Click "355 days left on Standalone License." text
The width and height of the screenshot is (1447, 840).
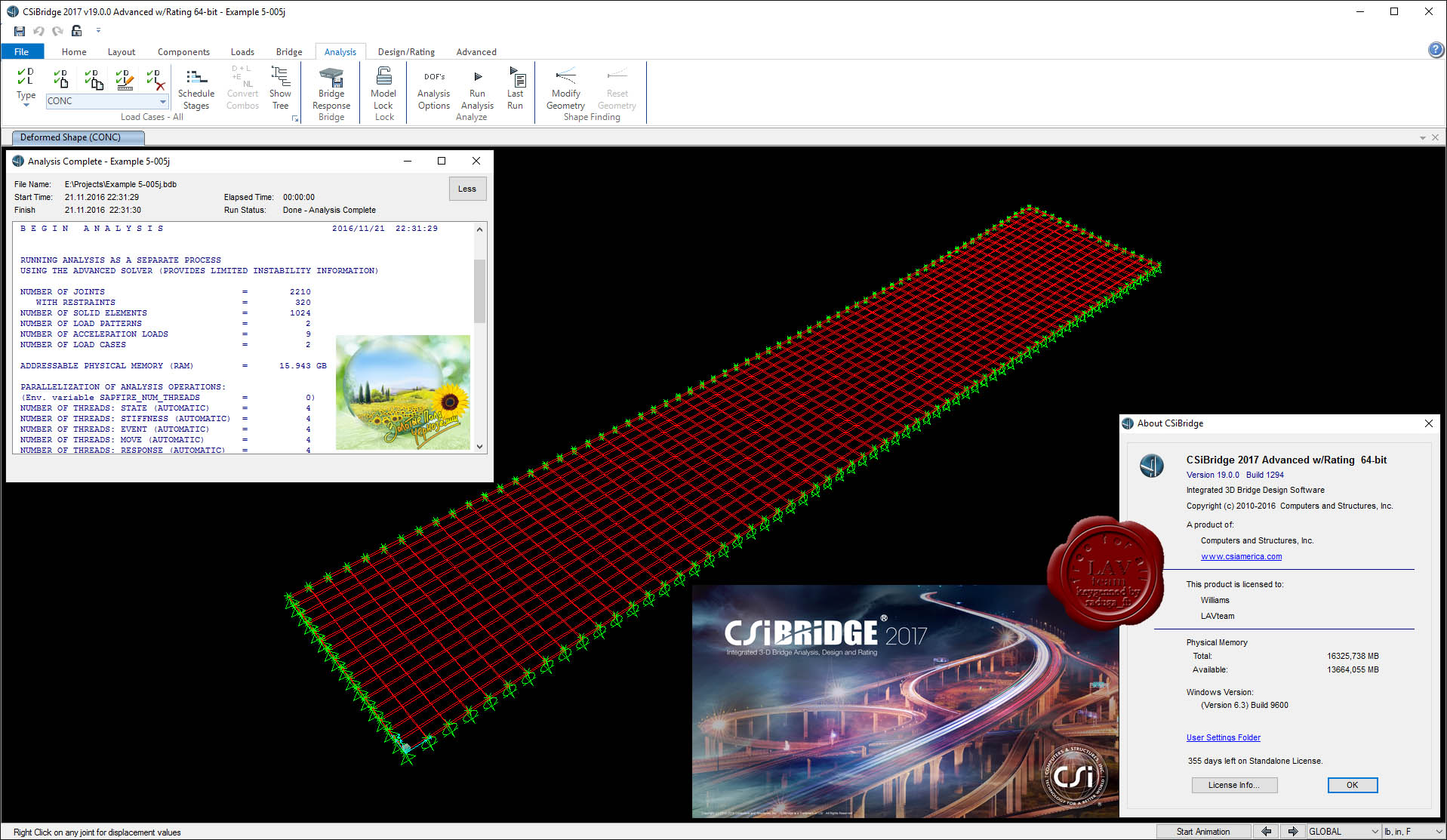point(1255,762)
